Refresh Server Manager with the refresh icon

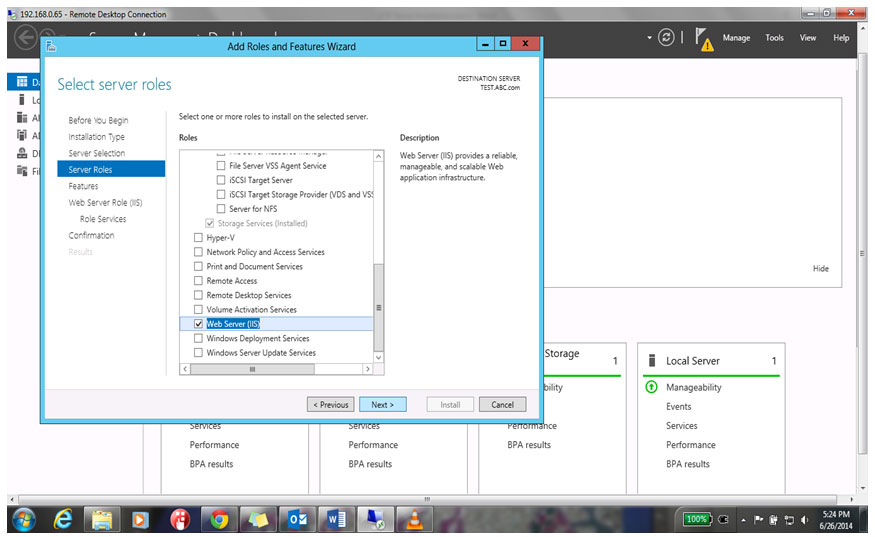pyautogui.click(x=666, y=37)
